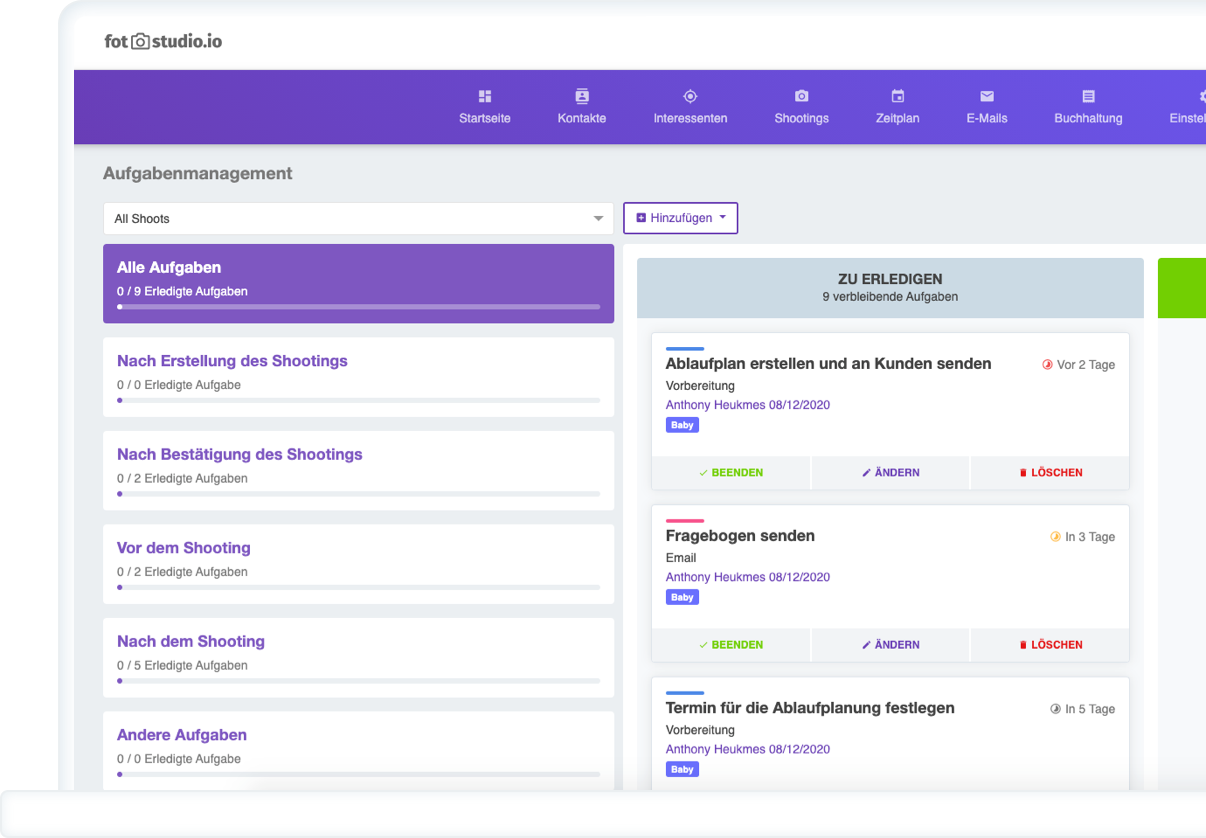The height and width of the screenshot is (838, 1206).
Task: Click the Startseite dashboard icon
Action: click(485, 96)
